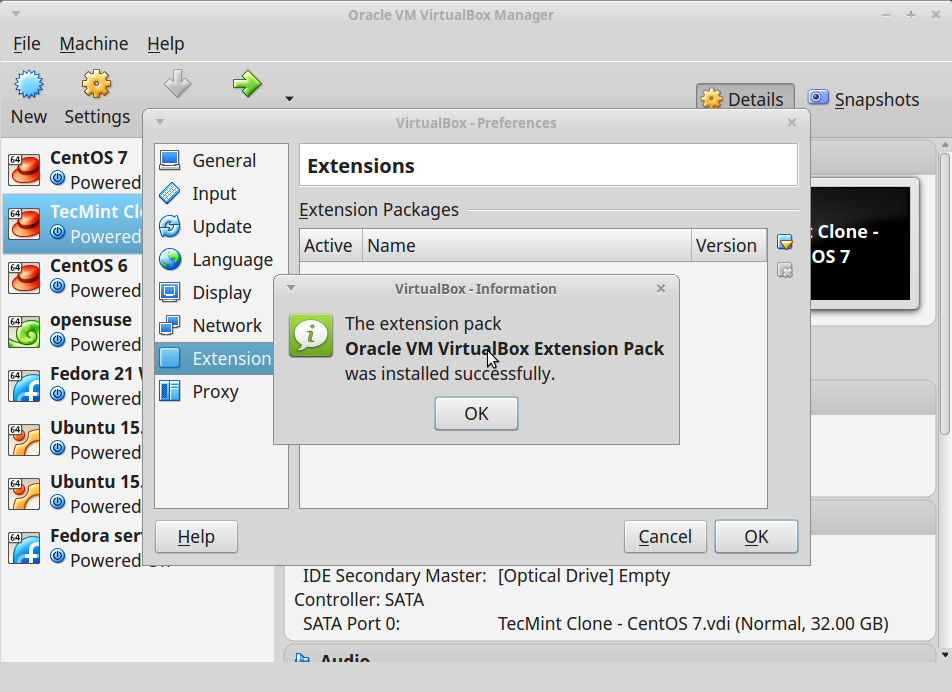Click the Remove extension package icon
The image size is (952, 692).
[785, 270]
